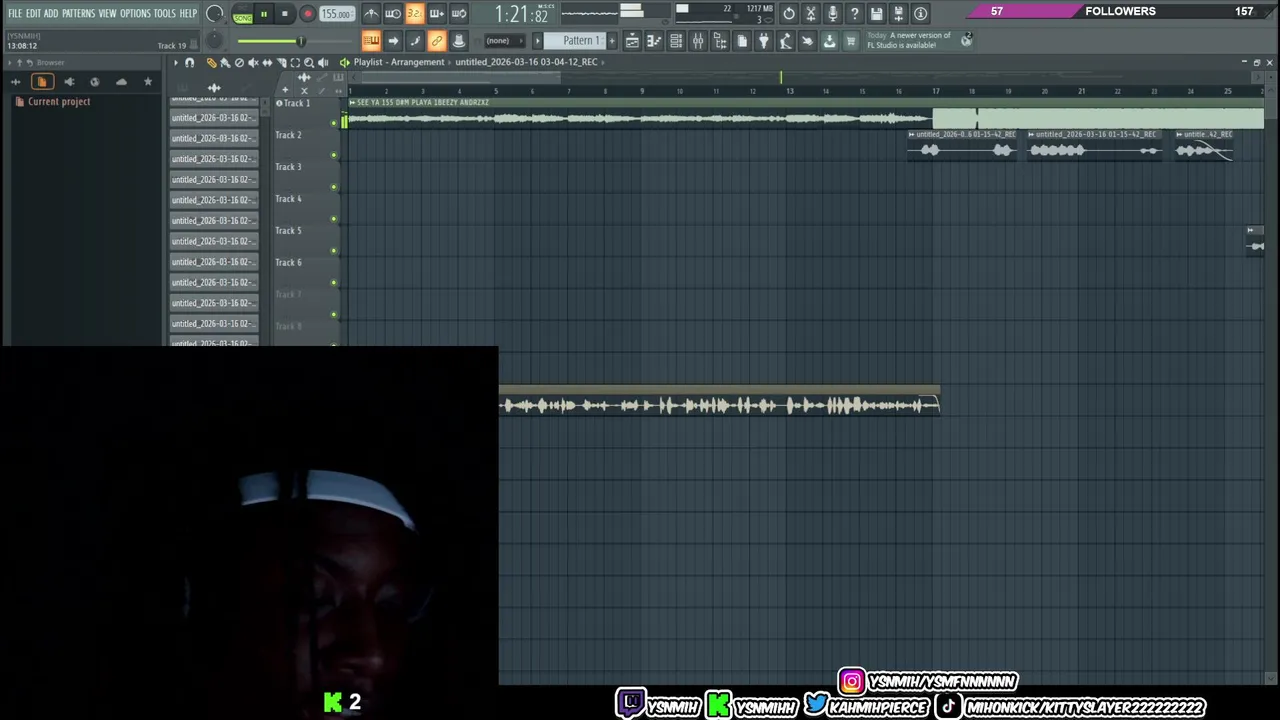
Task: Toggle wait for input to start
Action: (x=393, y=14)
